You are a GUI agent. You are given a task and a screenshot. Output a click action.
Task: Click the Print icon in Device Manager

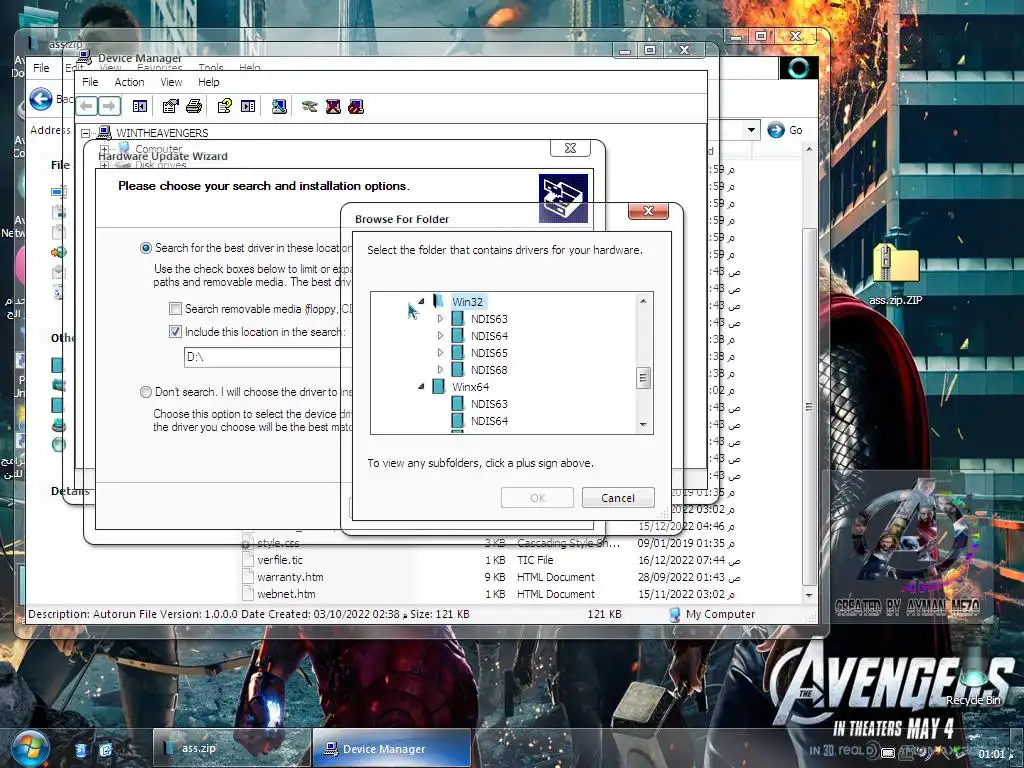[x=194, y=106]
